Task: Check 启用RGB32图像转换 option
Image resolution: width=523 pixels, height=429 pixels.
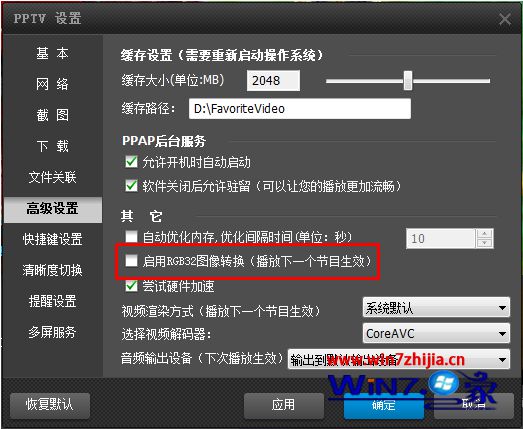Action: coord(131,261)
